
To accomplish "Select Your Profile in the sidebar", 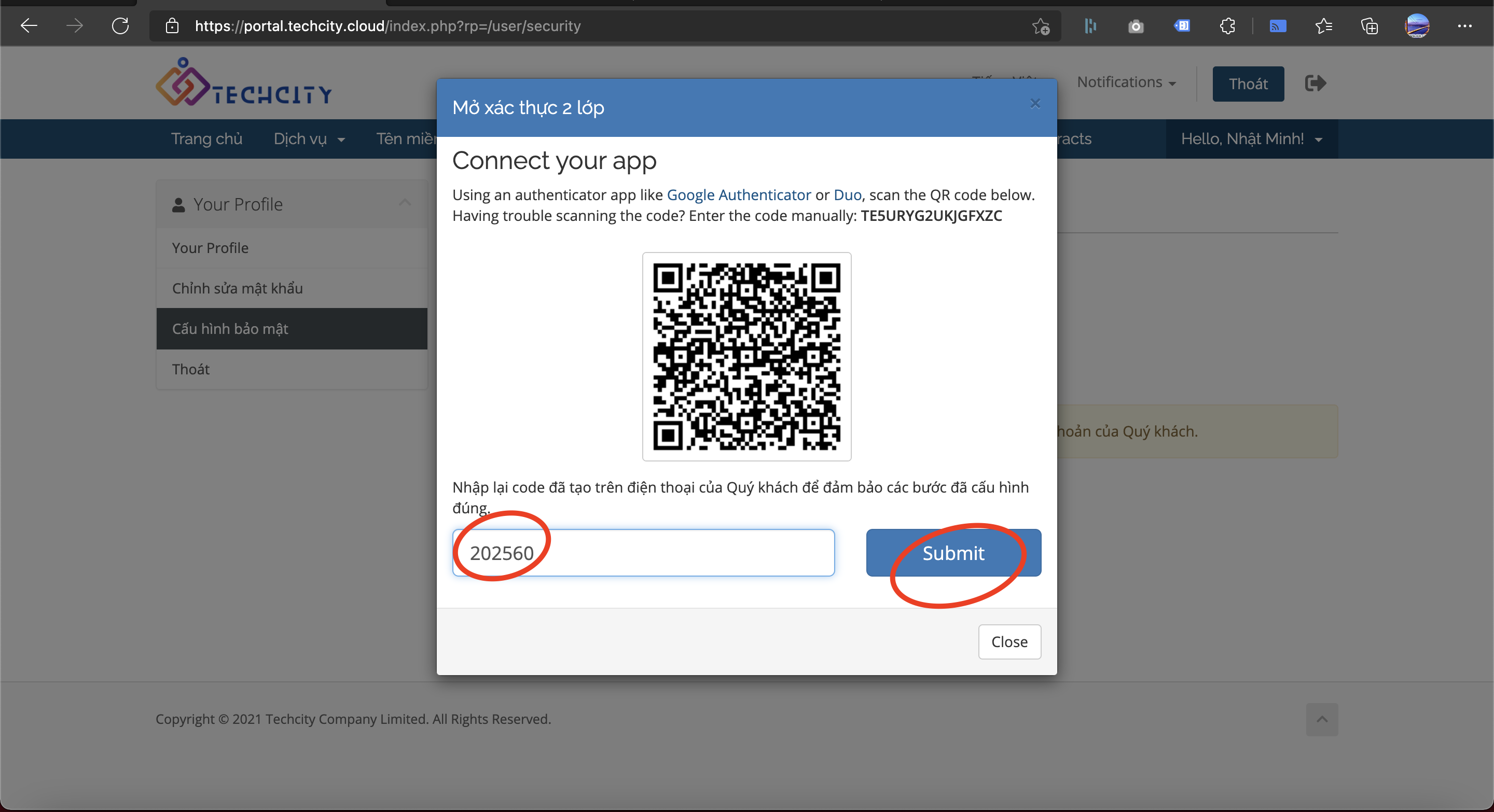I will pos(292,247).
